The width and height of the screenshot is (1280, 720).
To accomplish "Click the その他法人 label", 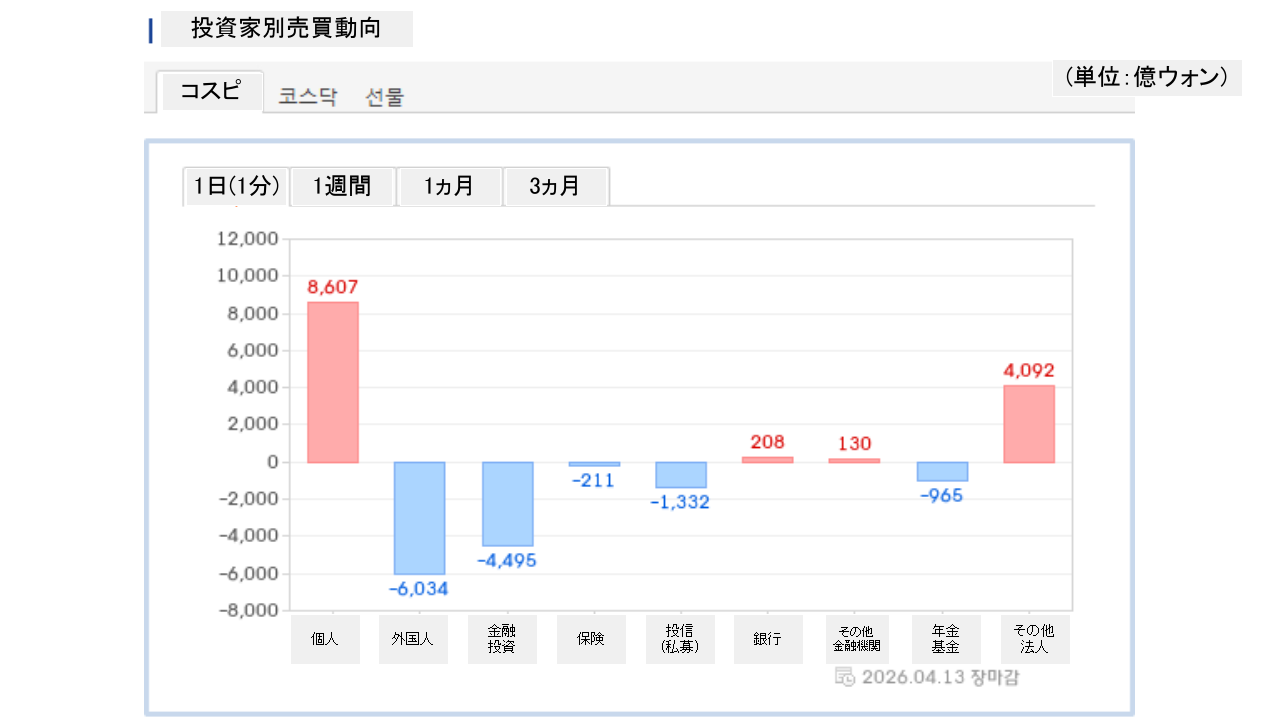I will 1034,639.
